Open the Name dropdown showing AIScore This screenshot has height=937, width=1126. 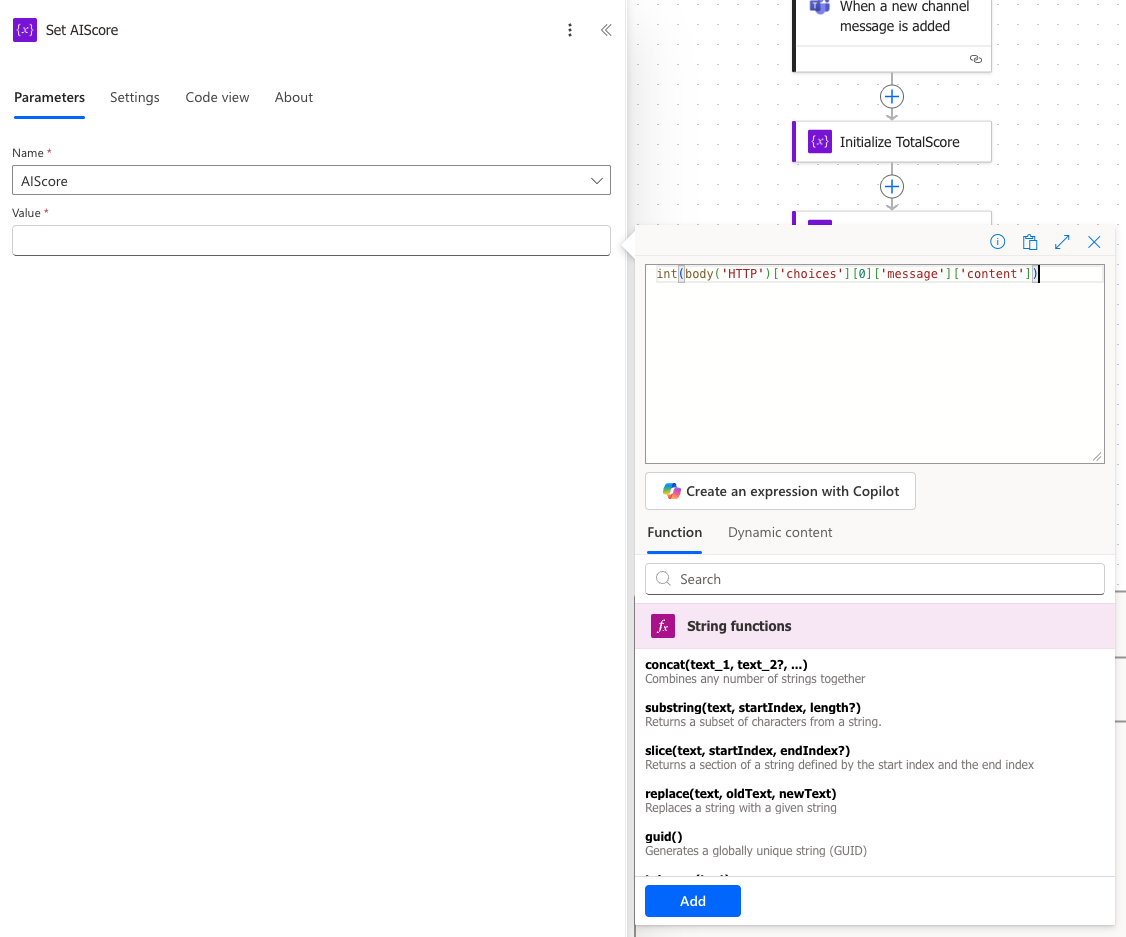point(311,181)
